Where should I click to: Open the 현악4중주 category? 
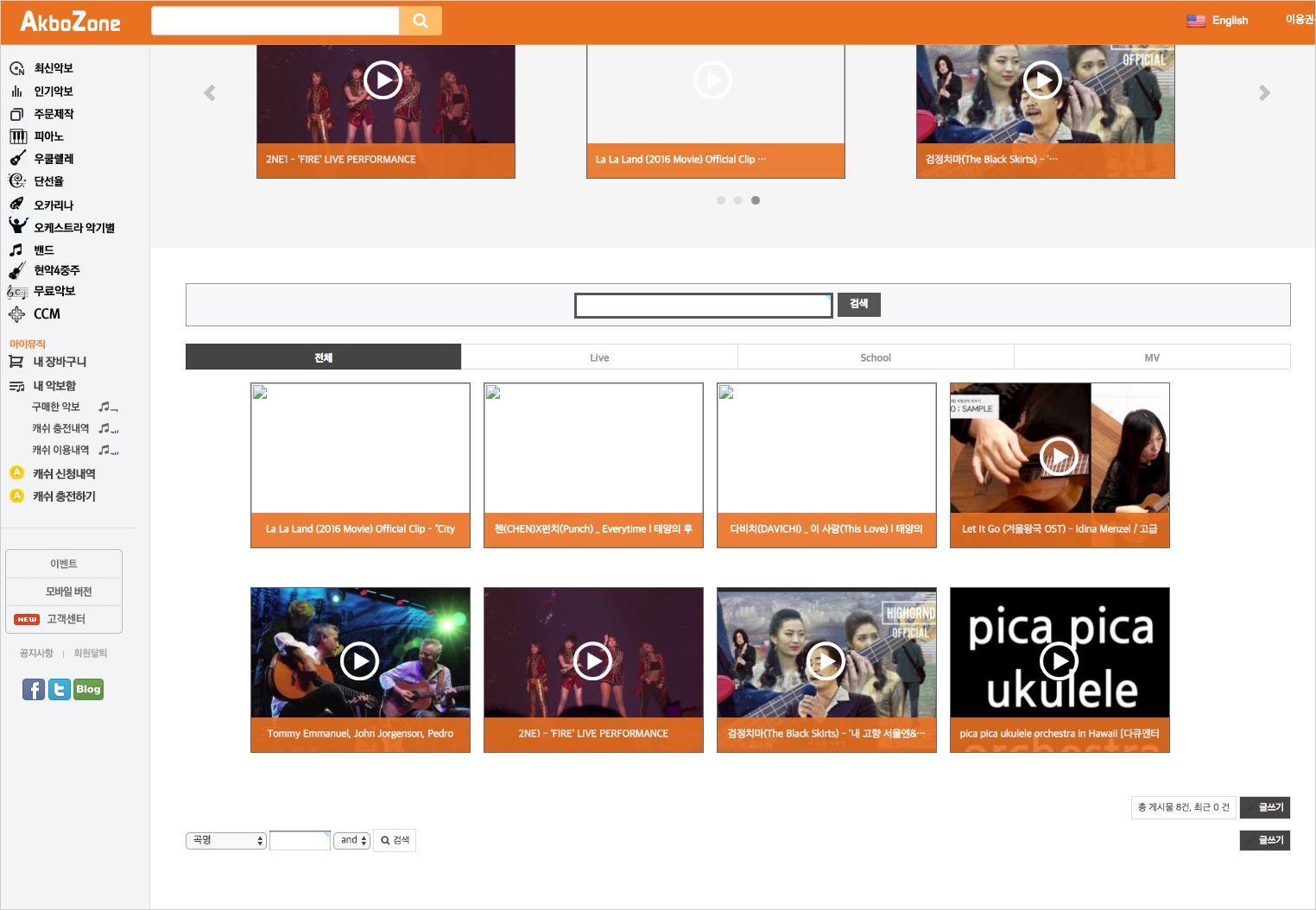(56, 270)
